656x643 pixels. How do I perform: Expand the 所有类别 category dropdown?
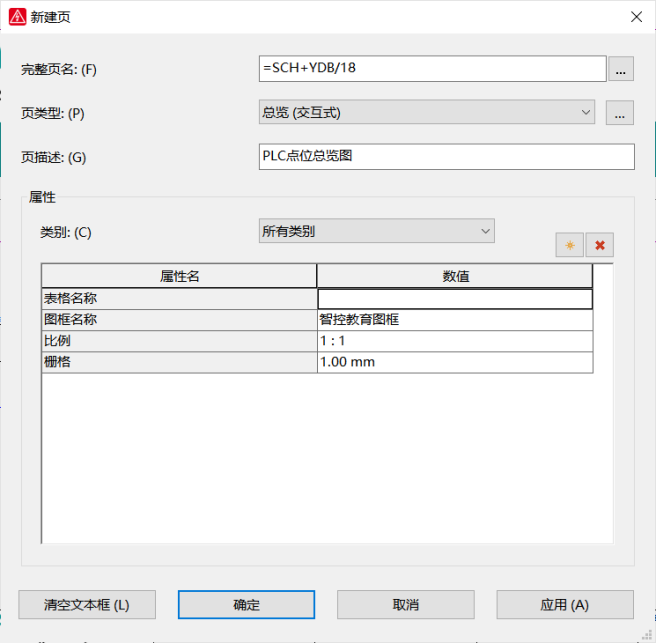coord(485,231)
